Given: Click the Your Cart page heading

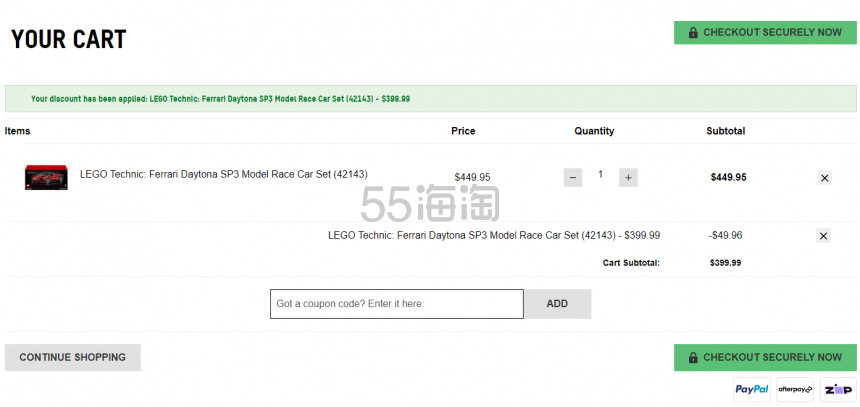Looking at the screenshot, I should pos(69,39).
